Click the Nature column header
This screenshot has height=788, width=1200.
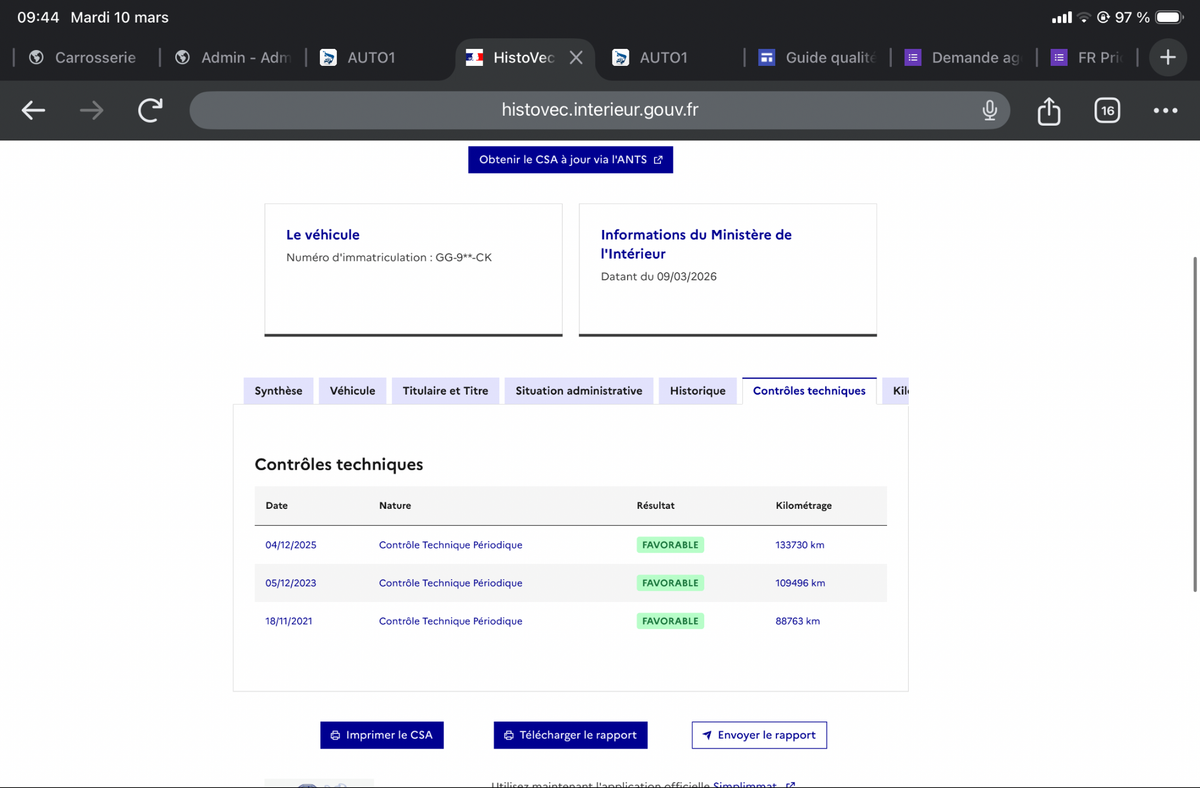pyautogui.click(x=395, y=506)
